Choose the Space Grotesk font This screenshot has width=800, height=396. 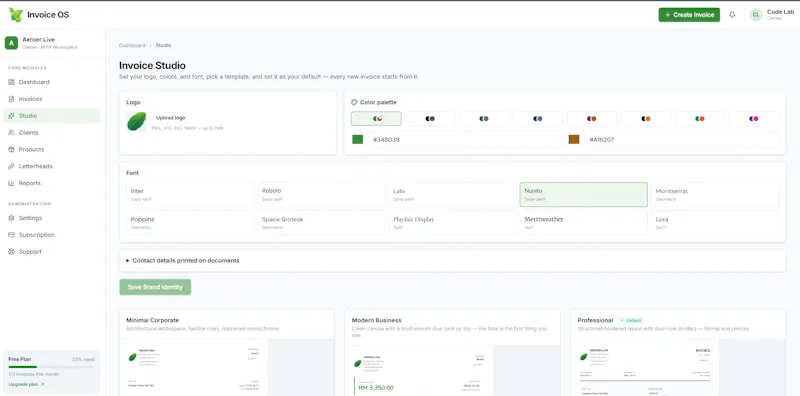321,222
